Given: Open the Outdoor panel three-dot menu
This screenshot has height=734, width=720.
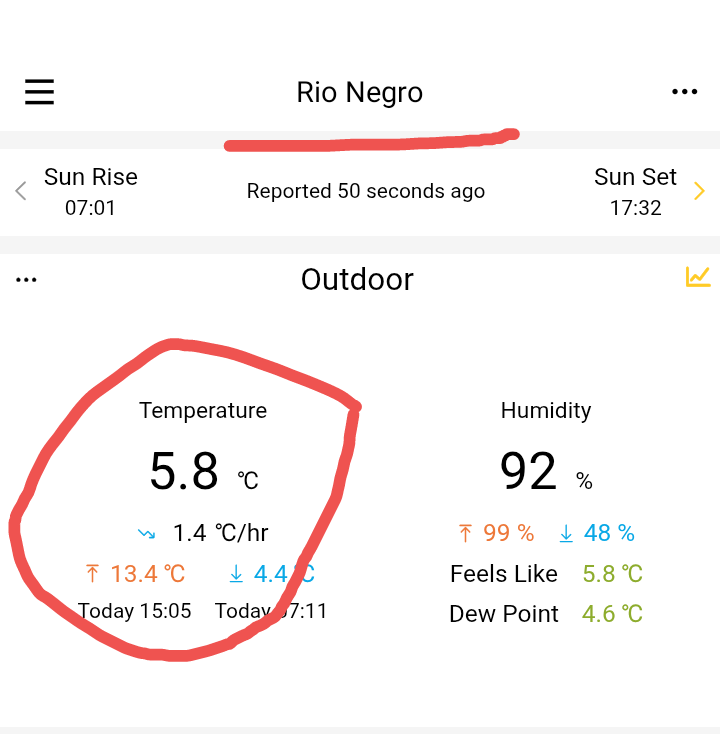Looking at the screenshot, I should click(26, 280).
